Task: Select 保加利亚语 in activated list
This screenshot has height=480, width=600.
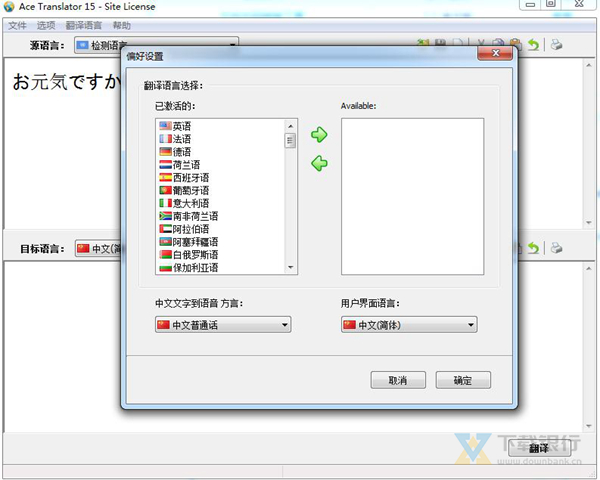Action: click(x=221, y=267)
